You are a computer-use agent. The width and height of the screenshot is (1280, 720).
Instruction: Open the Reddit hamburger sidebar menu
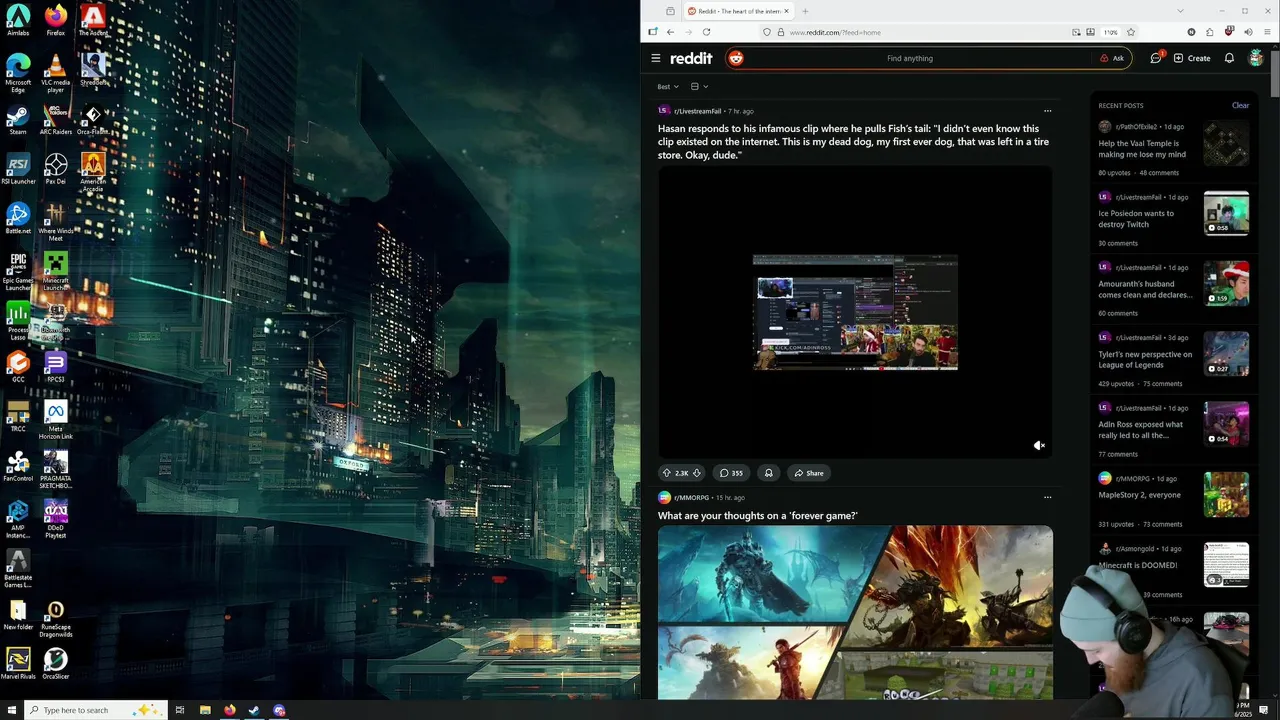pos(656,58)
